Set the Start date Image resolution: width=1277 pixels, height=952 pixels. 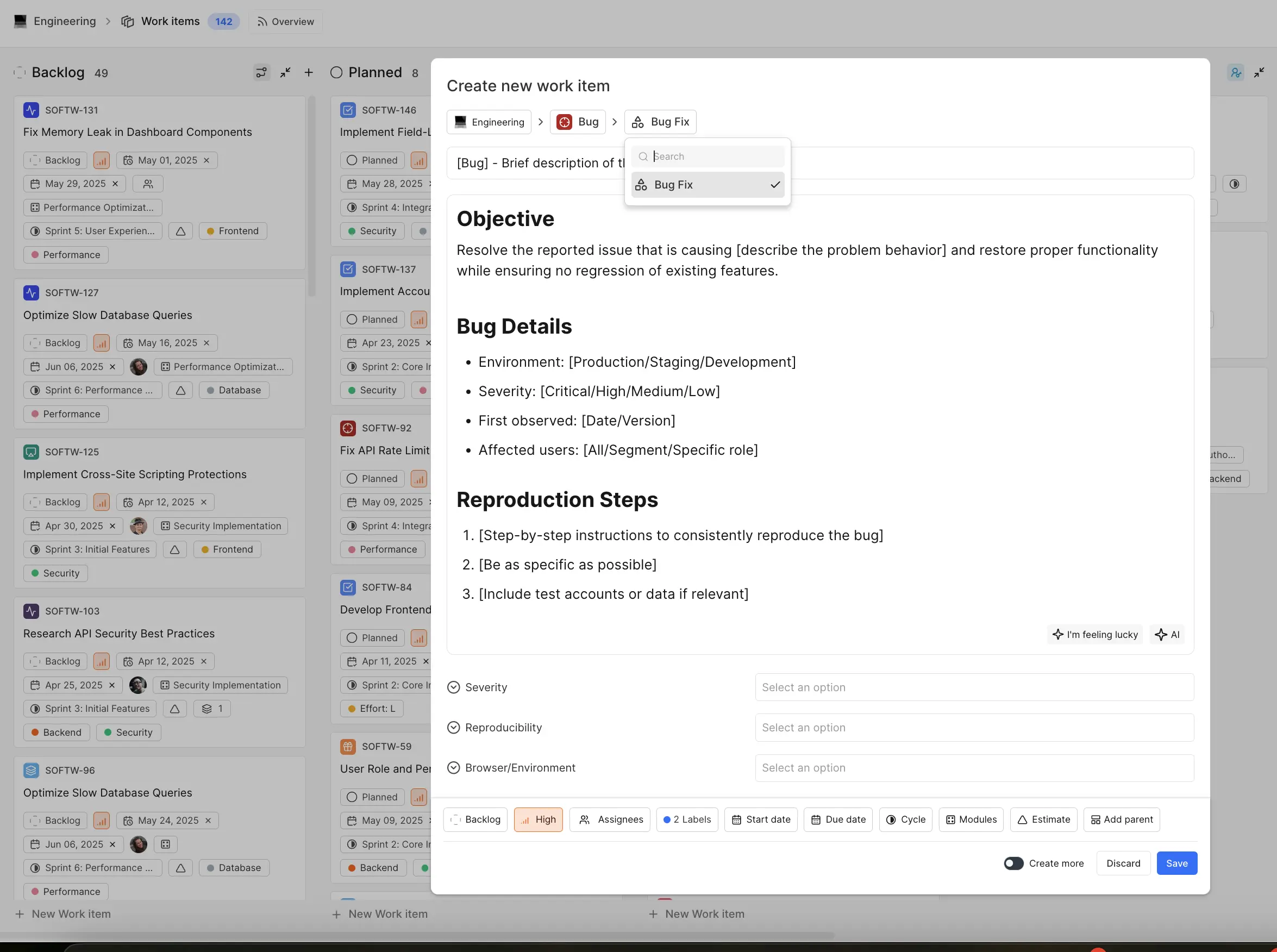click(761, 819)
